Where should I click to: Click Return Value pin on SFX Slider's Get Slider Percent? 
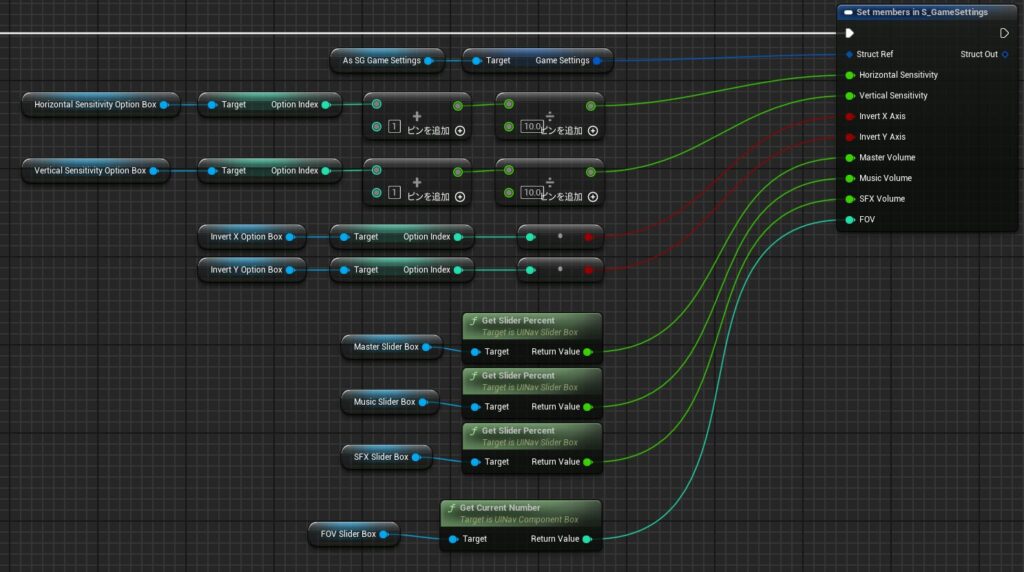pos(588,462)
